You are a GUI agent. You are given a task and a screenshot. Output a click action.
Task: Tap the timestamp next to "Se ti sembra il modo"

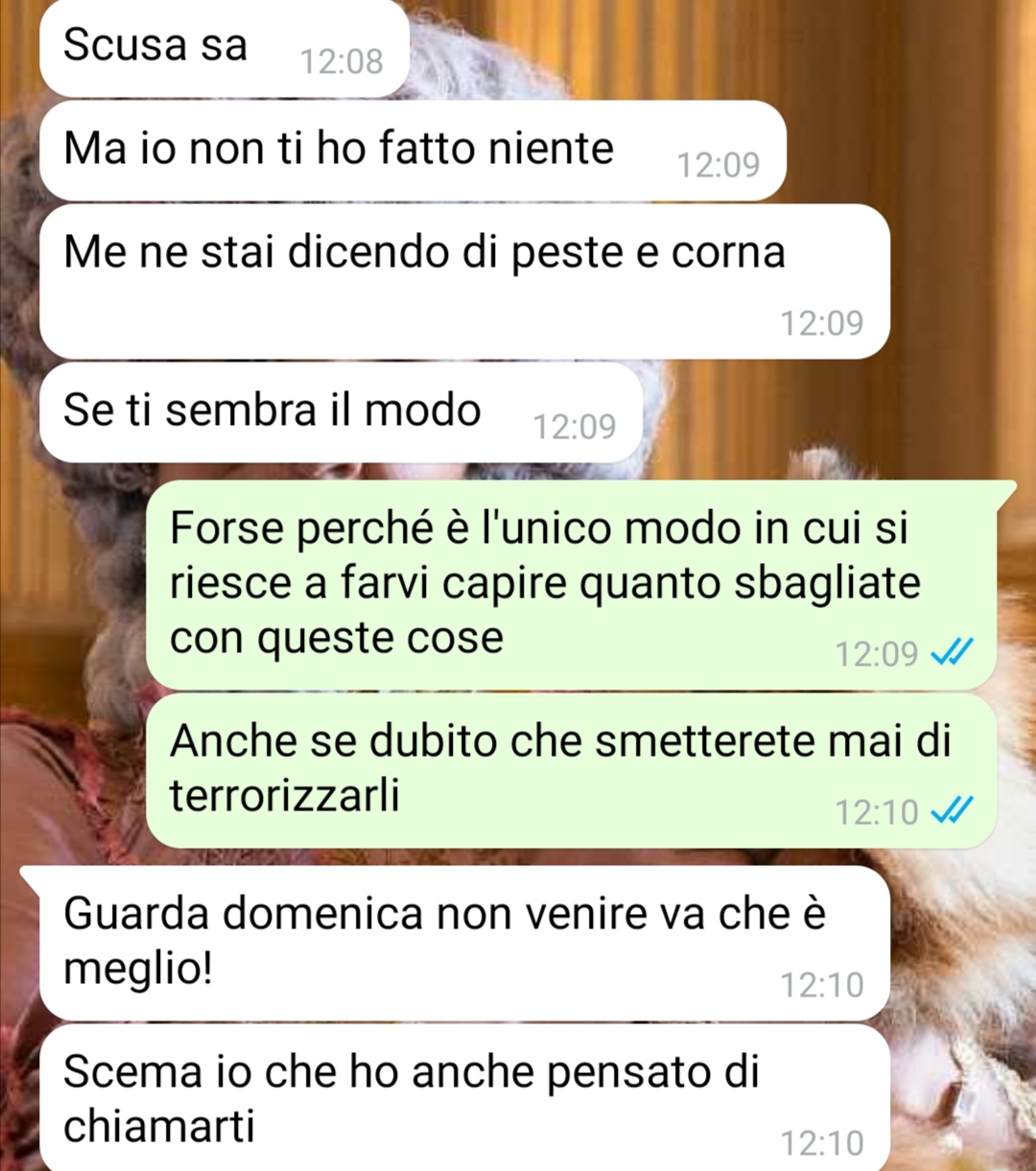tap(575, 427)
